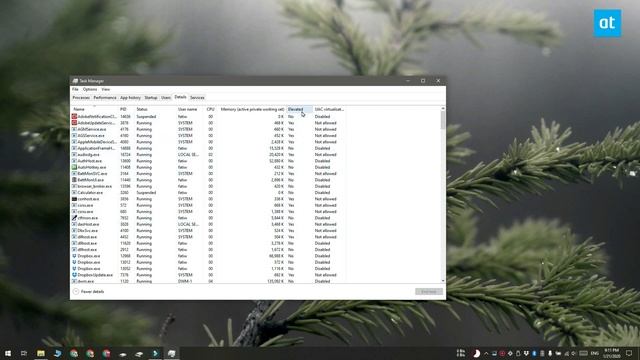Open the Windows Start menu
Viewport: 640px width, 360px height.
coord(8,353)
